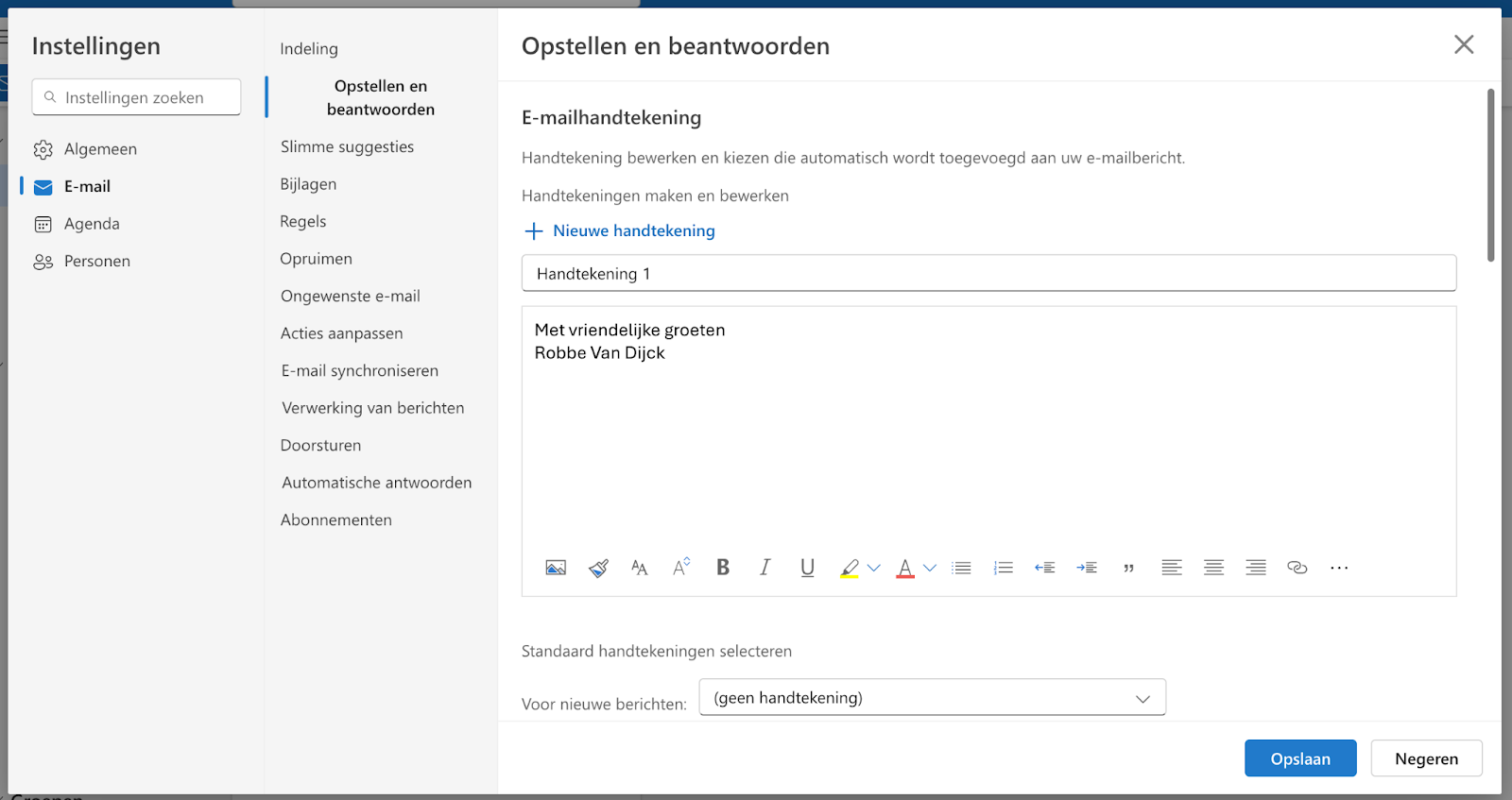Click the Instellingen zoeken search field
Viewport: 1512px width, 800px height.
[136, 97]
